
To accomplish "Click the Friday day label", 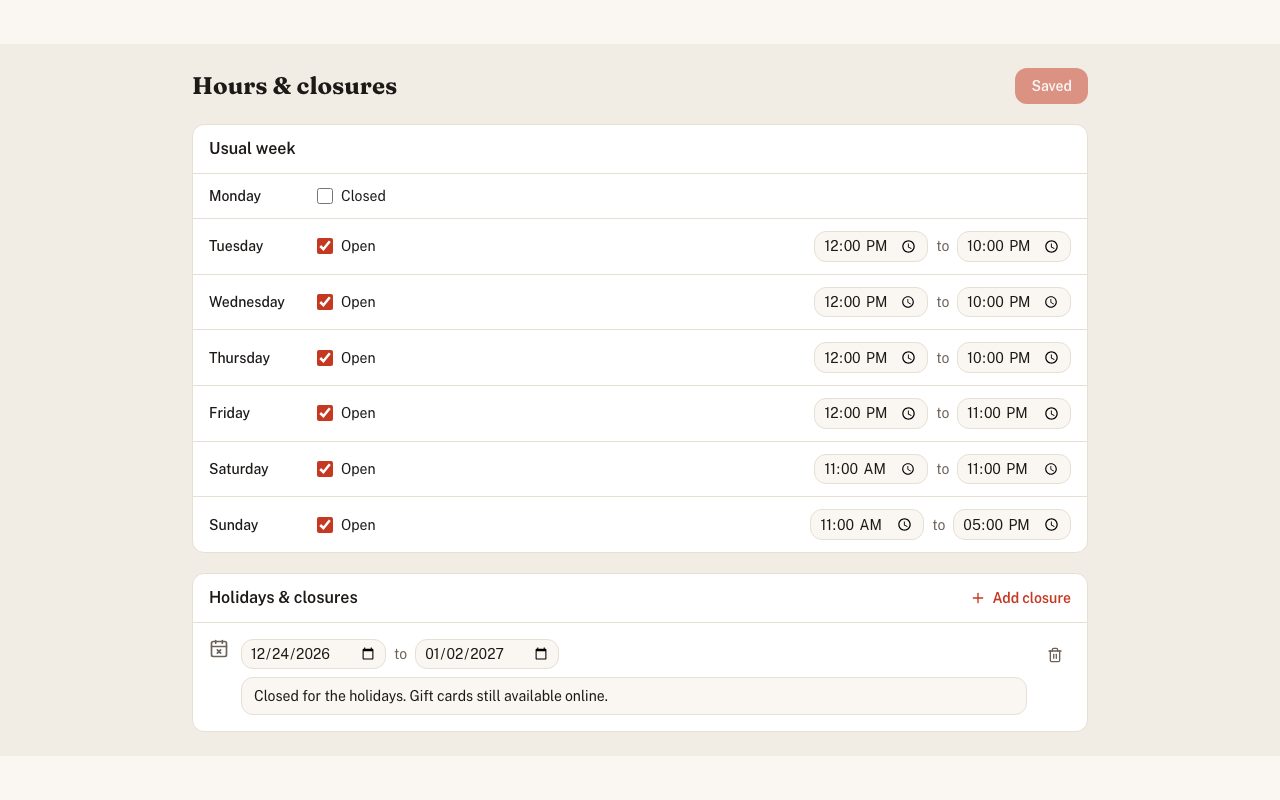I will 230,413.
